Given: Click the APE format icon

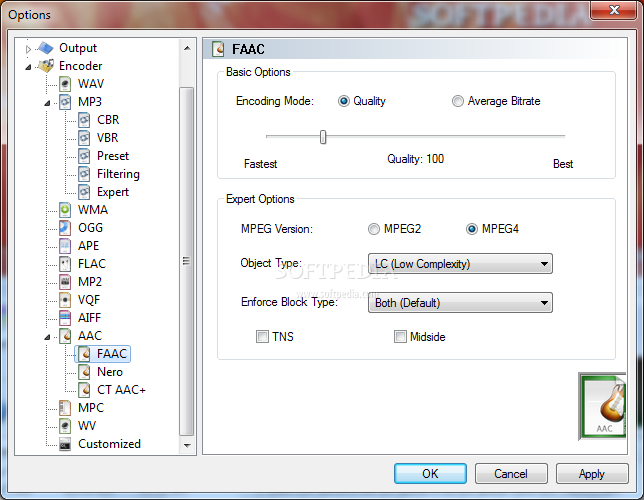Looking at the screenshot, I should tap(65, 246).
